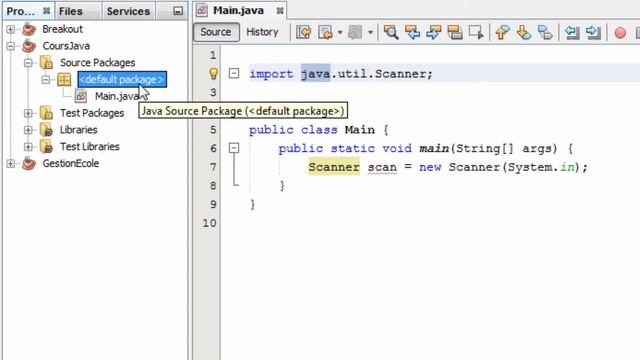Expand the GestionEcole project node
The width and height of the screenshot is (640, 360).
coord(11,164)
